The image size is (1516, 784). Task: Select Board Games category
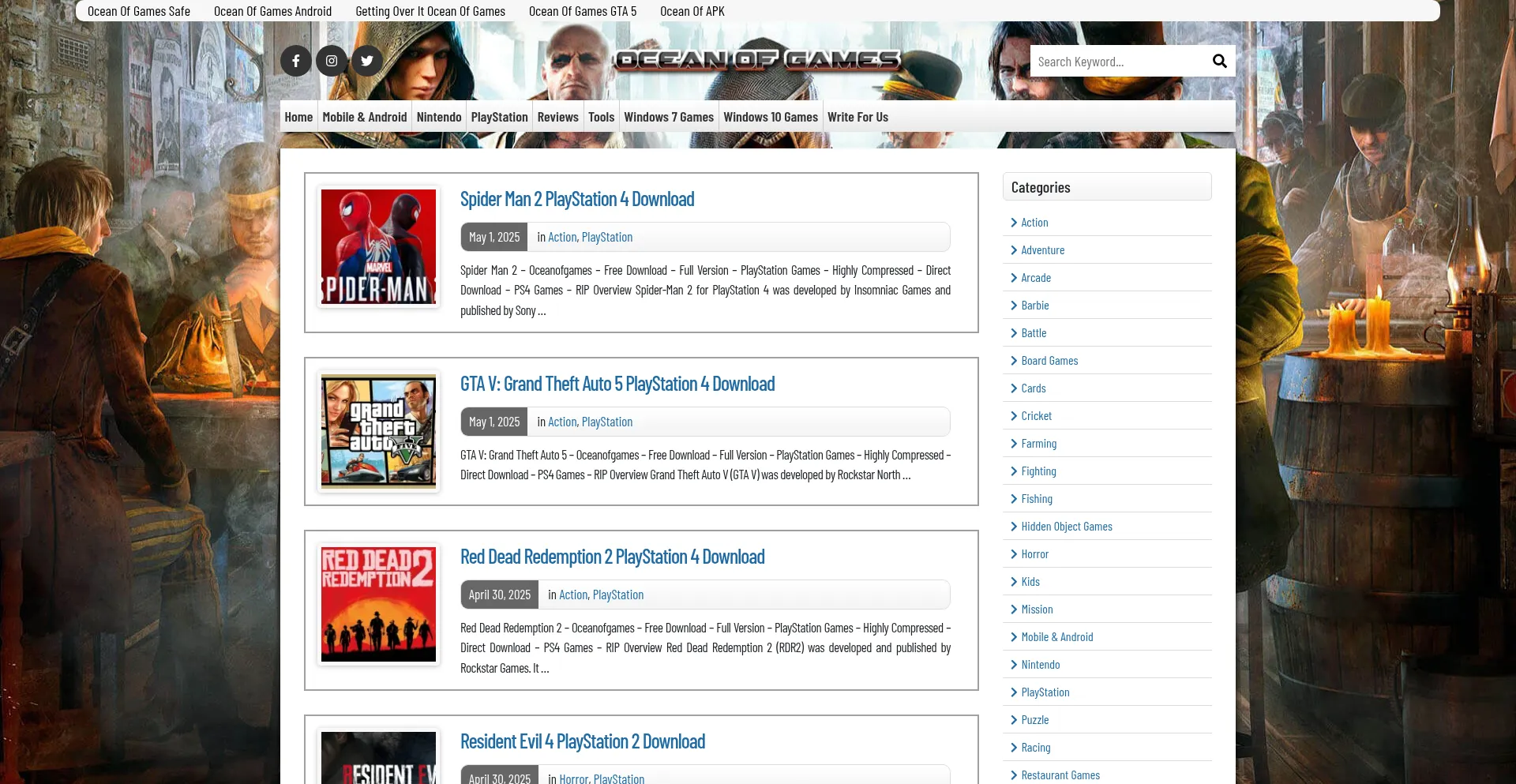coord(1049,361)
